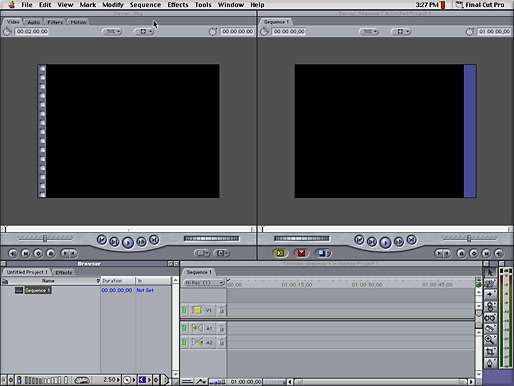Select the Zoom magnifier tool
514x386 pixels.
pos(490,340)
